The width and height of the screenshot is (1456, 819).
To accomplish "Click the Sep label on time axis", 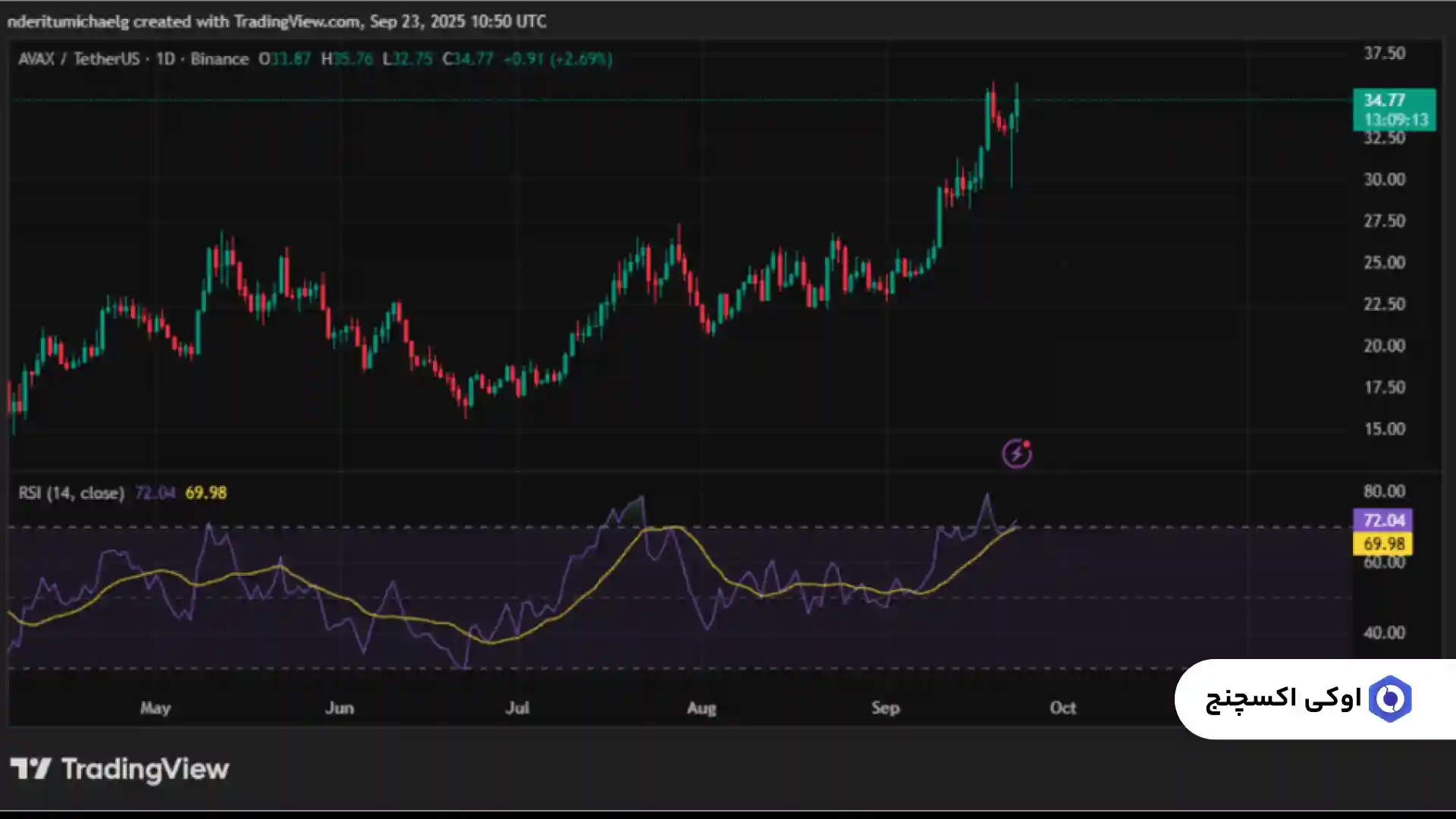I will pyautogui.click(x=885, y=708).
